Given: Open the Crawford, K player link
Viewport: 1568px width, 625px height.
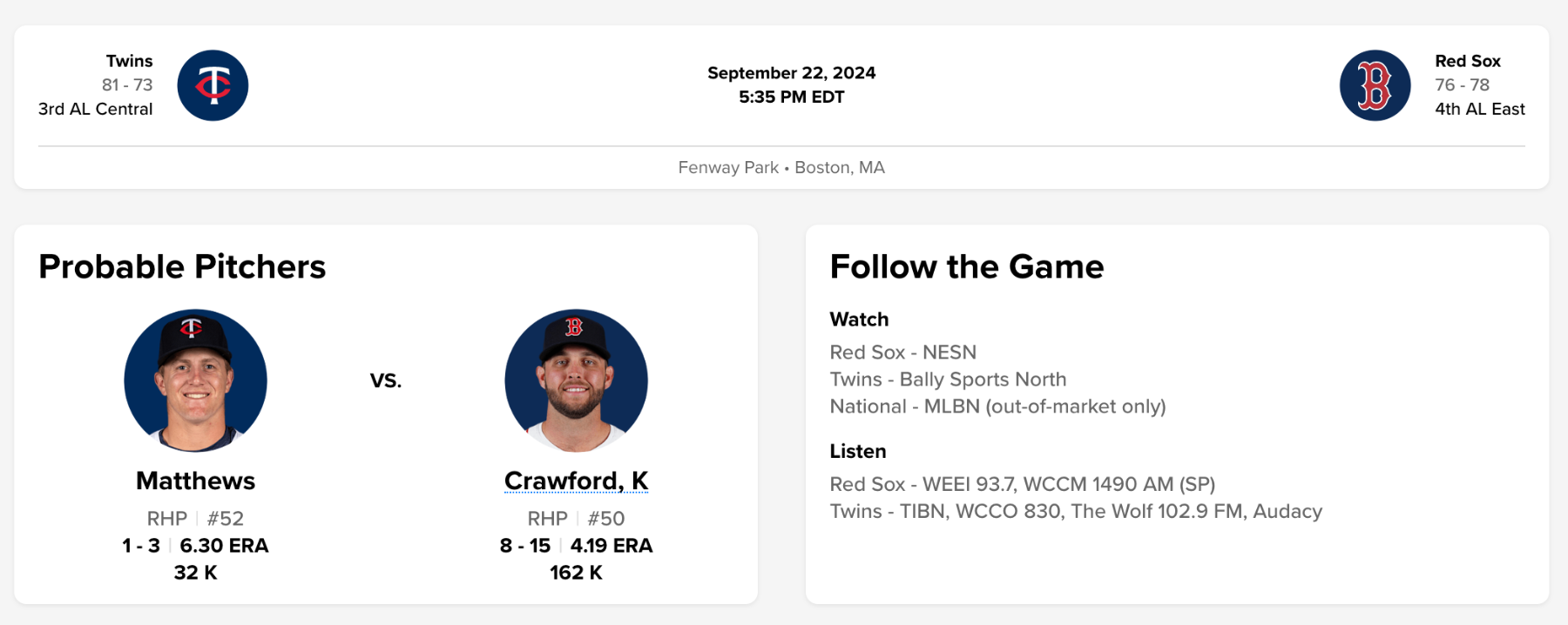Looking at the screenshot, I should click(x=576, y=481).
